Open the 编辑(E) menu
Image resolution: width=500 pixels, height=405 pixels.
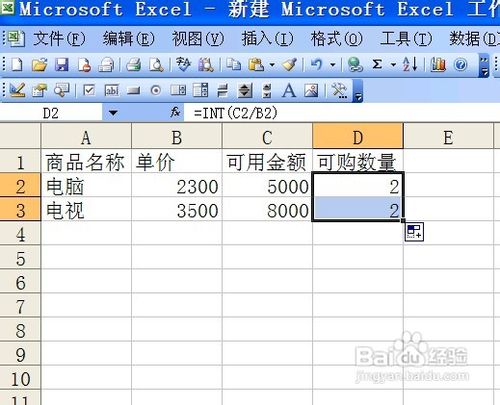129,39
